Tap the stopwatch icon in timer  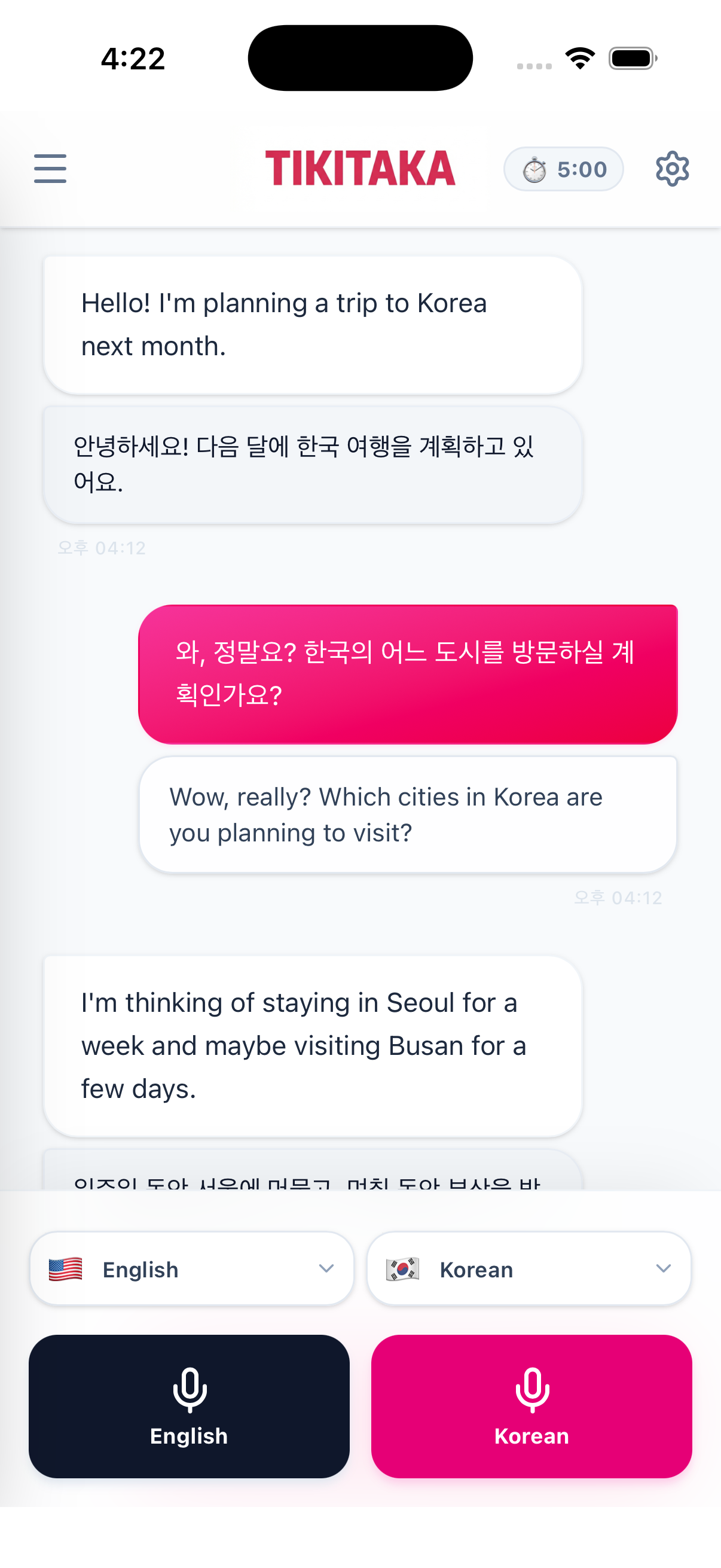[x=534, y=170]
